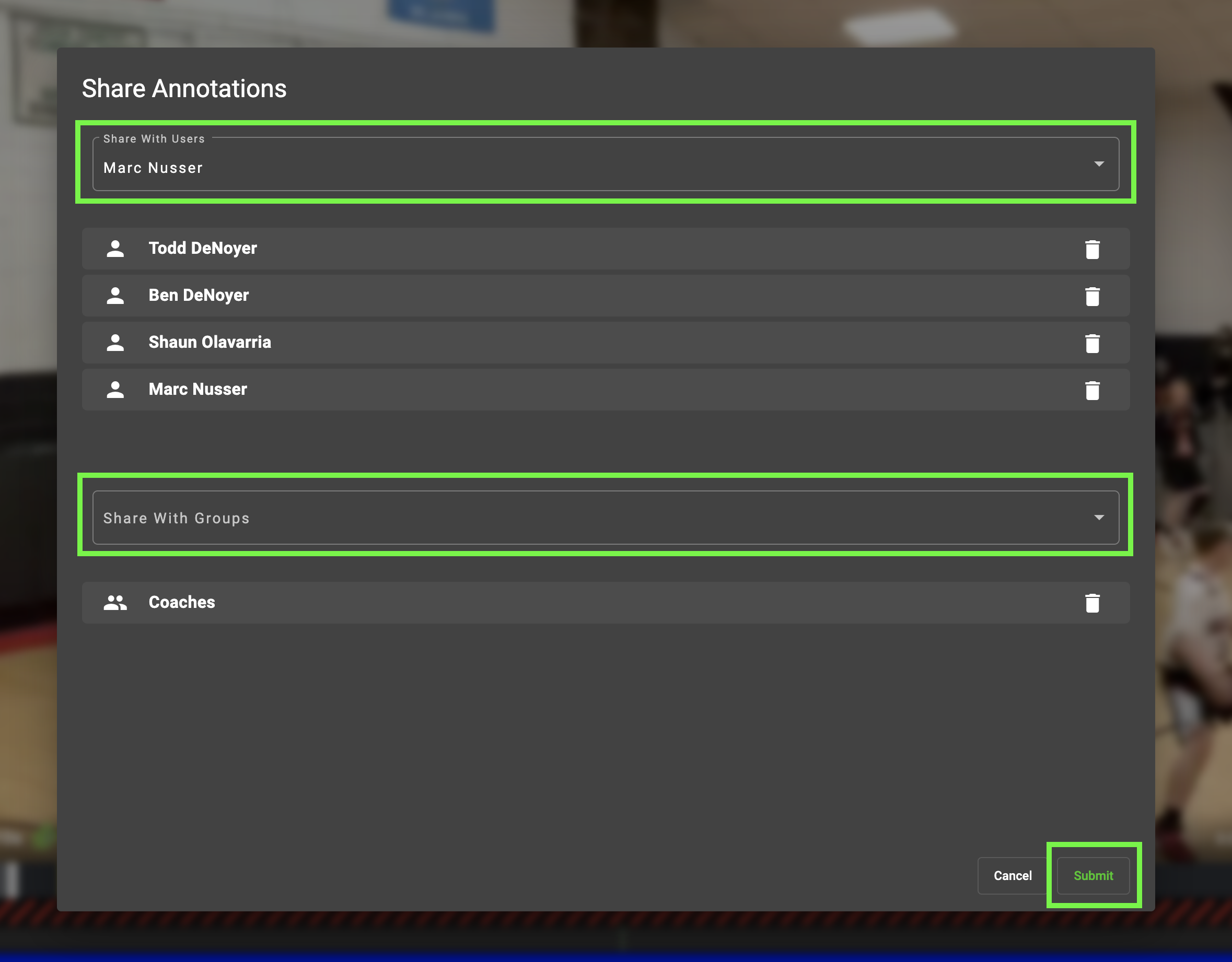Delete Todd DeNoyer from shared users
Image resolution: width=1232 pixels, height=962 pixels.
pos(1092,249)
